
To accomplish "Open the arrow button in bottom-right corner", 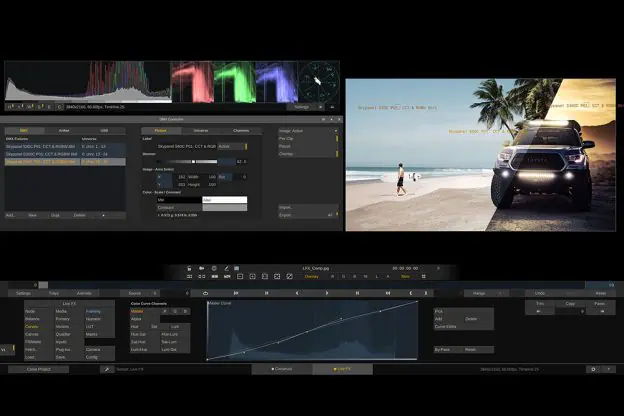I will [609, 369].
